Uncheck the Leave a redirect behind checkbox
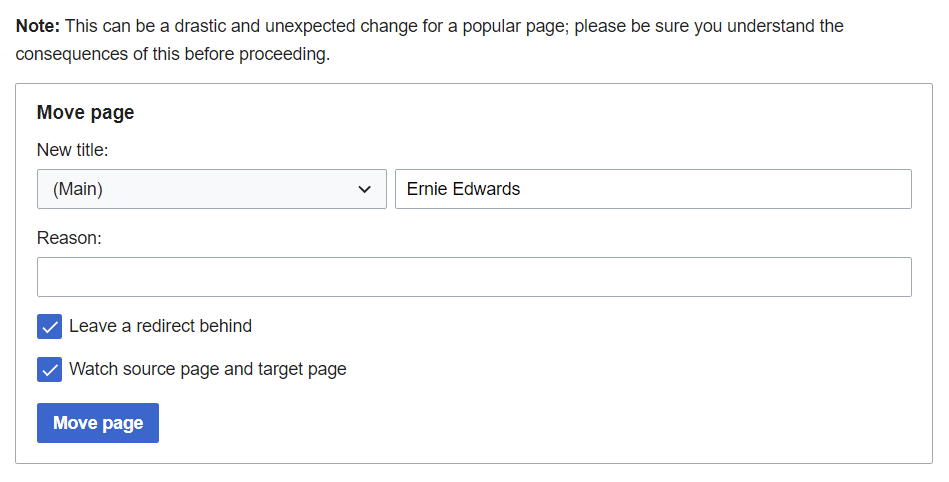 pyautogui.click(x=50, y=327)
